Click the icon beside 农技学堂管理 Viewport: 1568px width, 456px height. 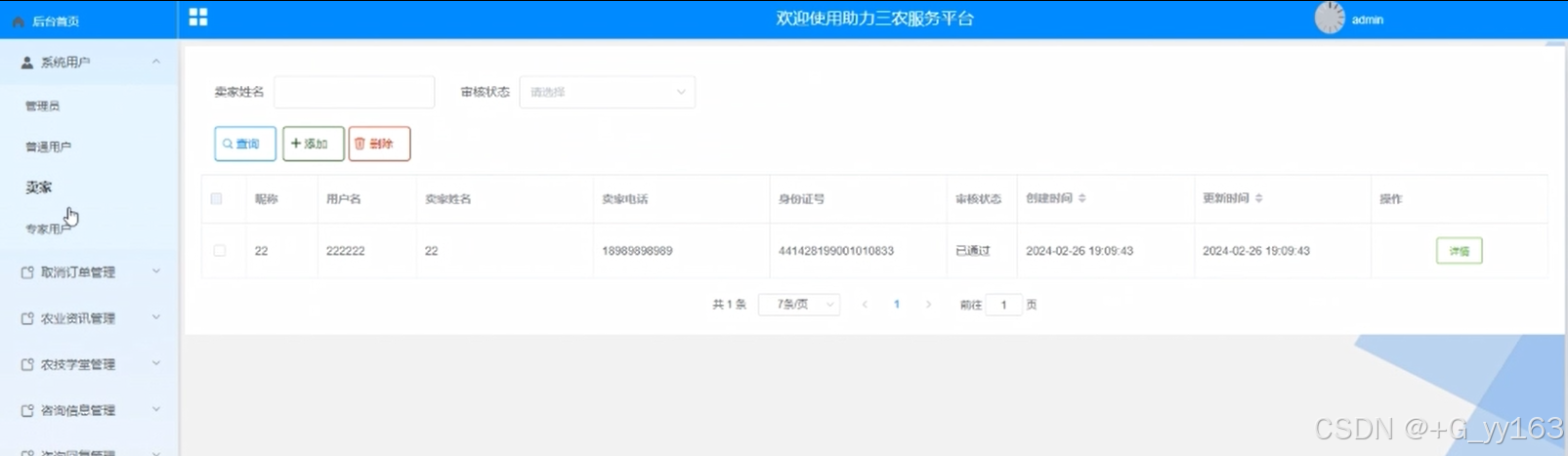[27, 364]
